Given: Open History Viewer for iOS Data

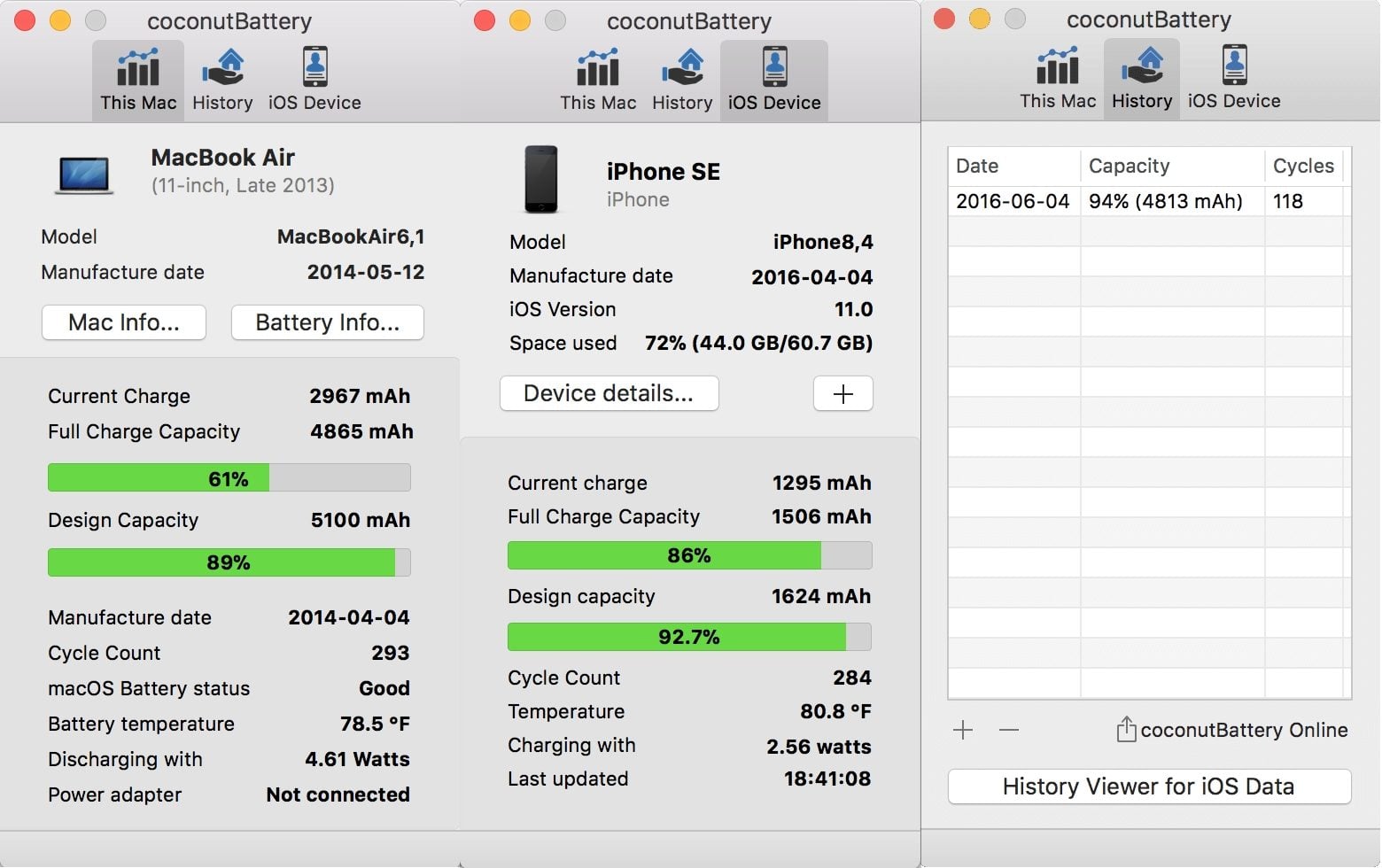Looking at the screenshot, I should click(x=1149, y=787).
